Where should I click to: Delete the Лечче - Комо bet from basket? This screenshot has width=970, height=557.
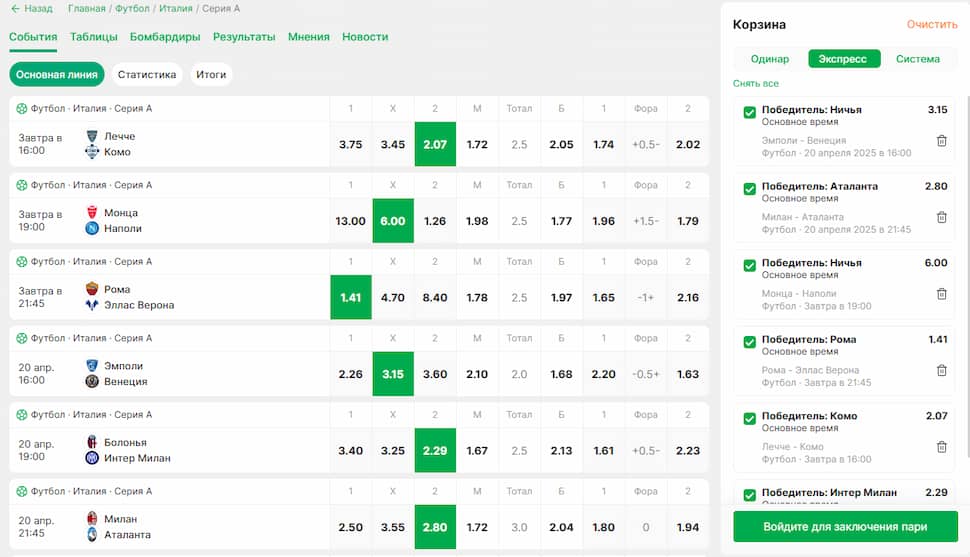942,447
